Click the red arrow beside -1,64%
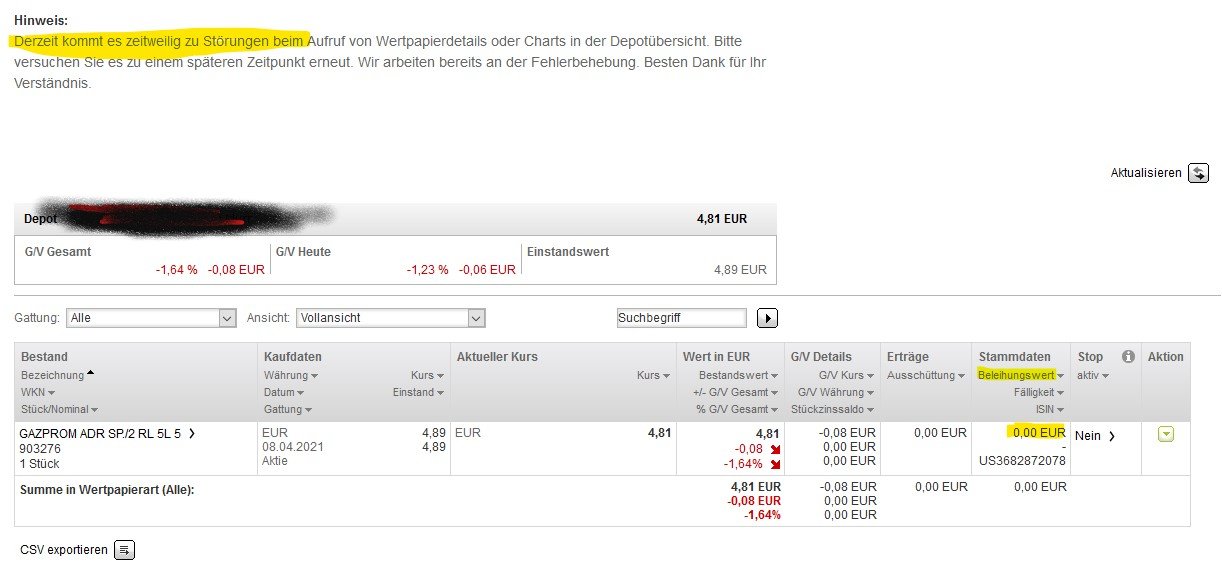This screenshot has width=1222, height=581. point(774,464)
